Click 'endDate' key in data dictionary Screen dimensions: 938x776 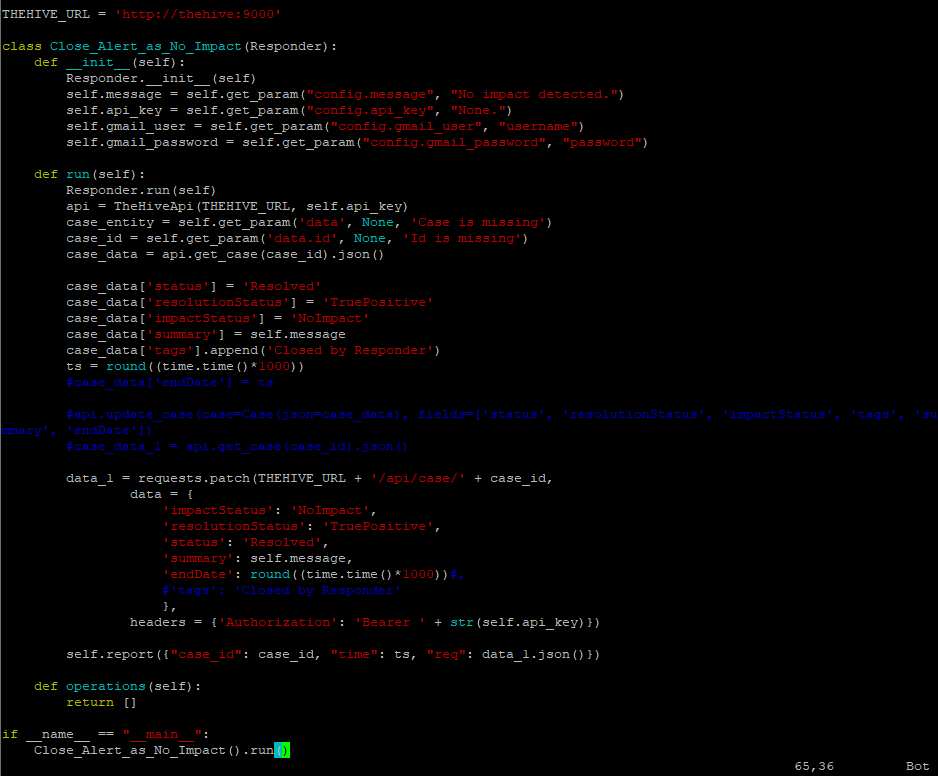(x=198, y=574)
